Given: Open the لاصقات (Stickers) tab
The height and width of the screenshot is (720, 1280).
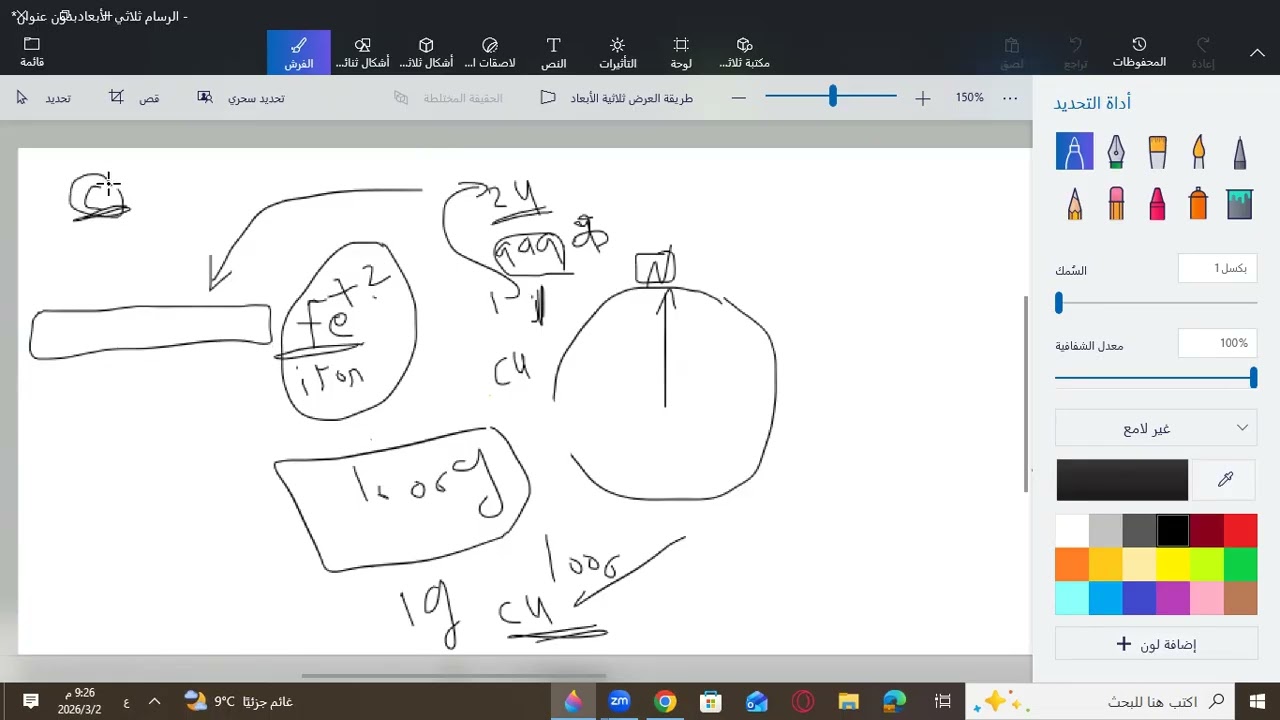Looking at the screenshot, I should 490,53.
